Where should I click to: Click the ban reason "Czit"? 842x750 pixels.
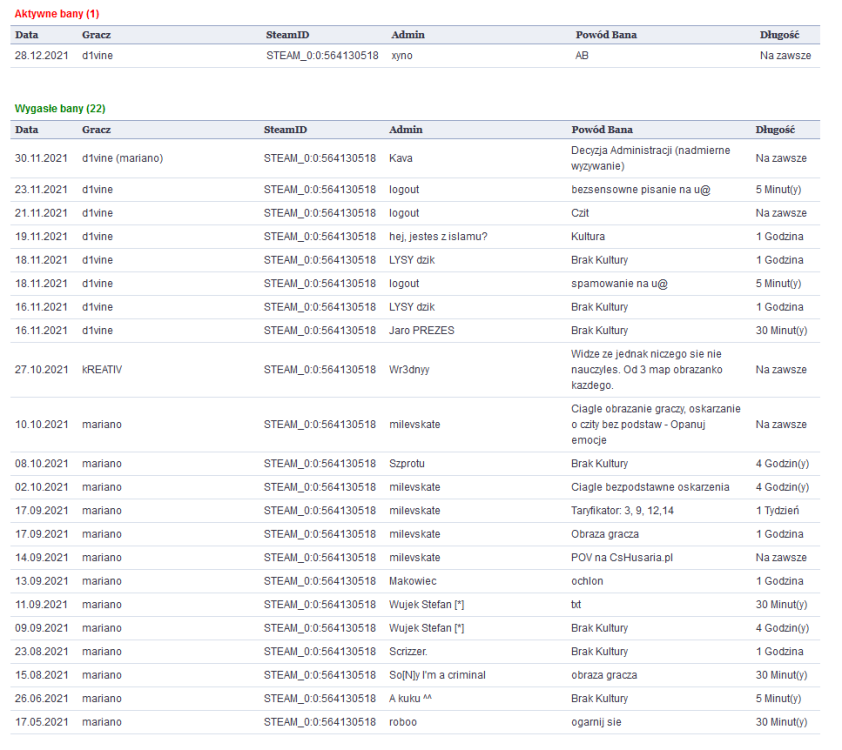(581, 213)
